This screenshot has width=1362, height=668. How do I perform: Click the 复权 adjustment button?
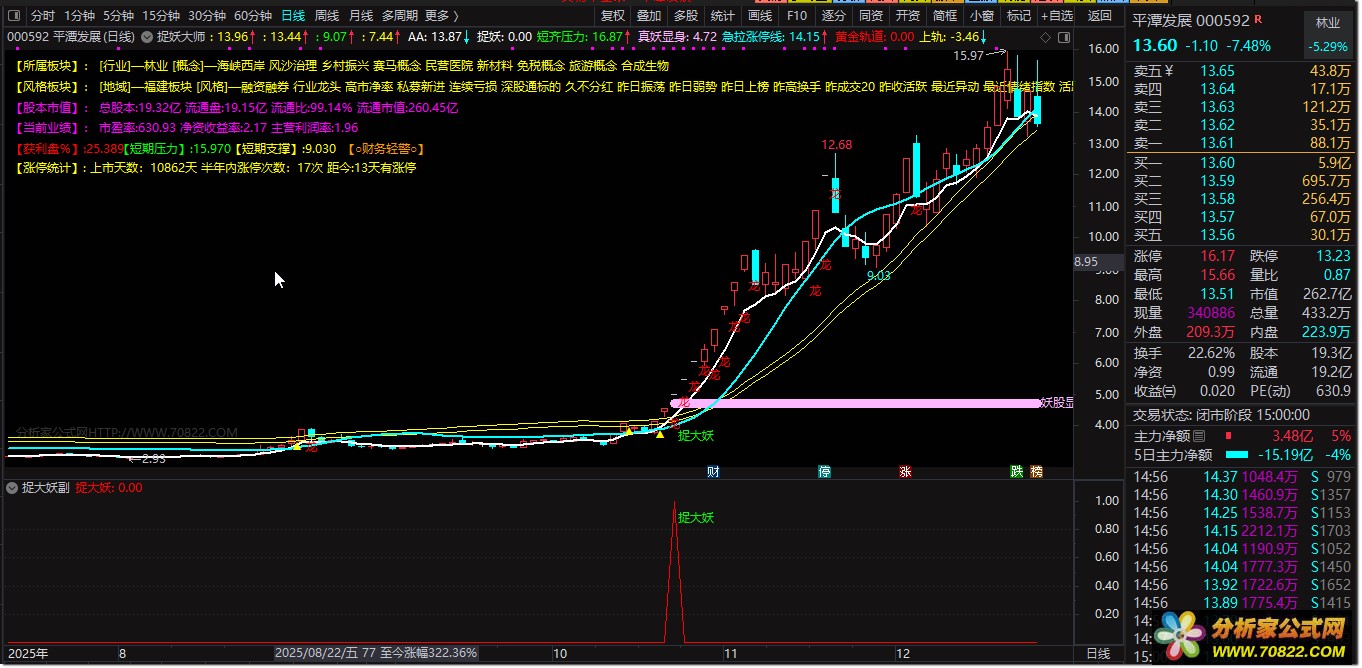point(613,16)
